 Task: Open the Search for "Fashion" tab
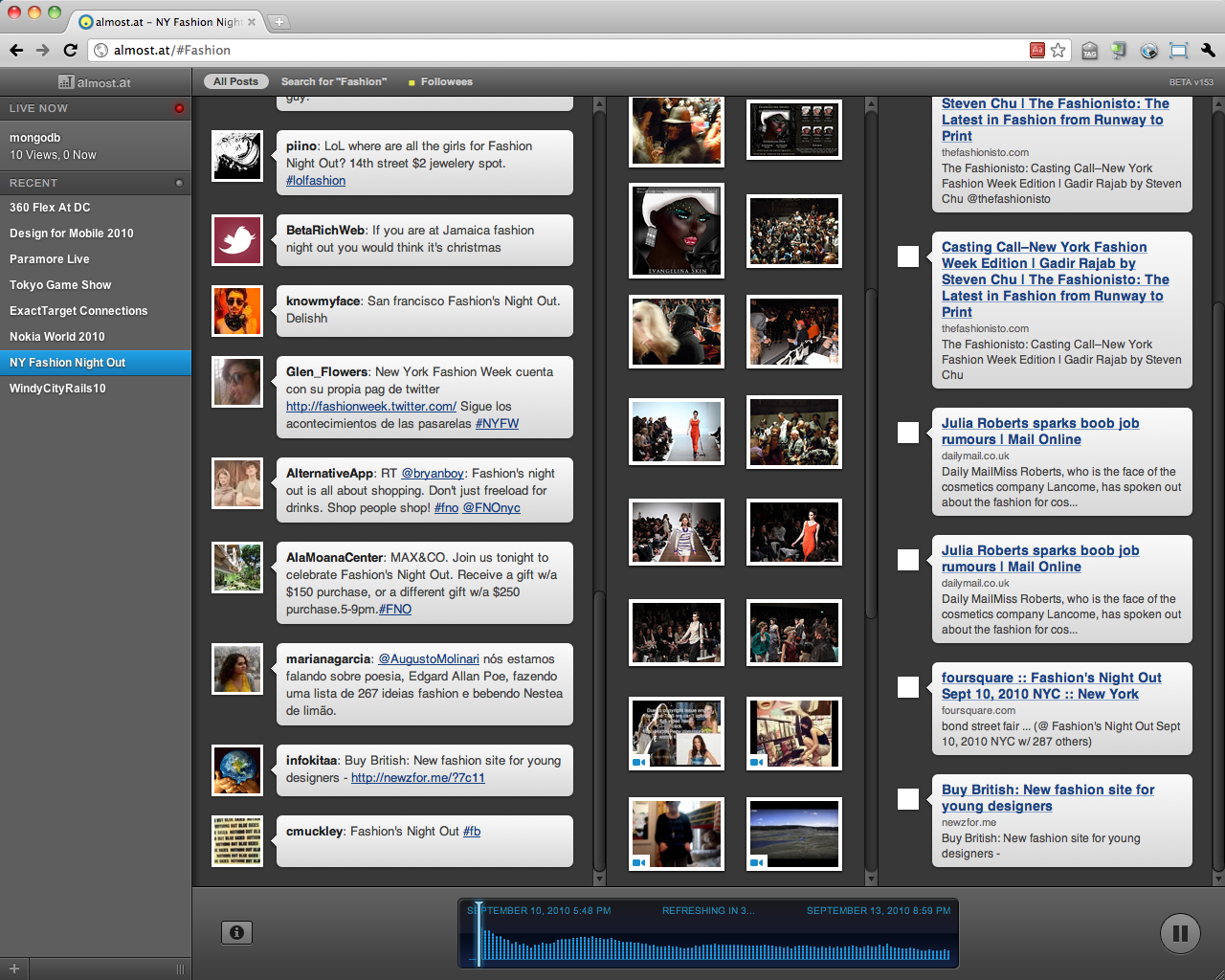click(334, 81)
